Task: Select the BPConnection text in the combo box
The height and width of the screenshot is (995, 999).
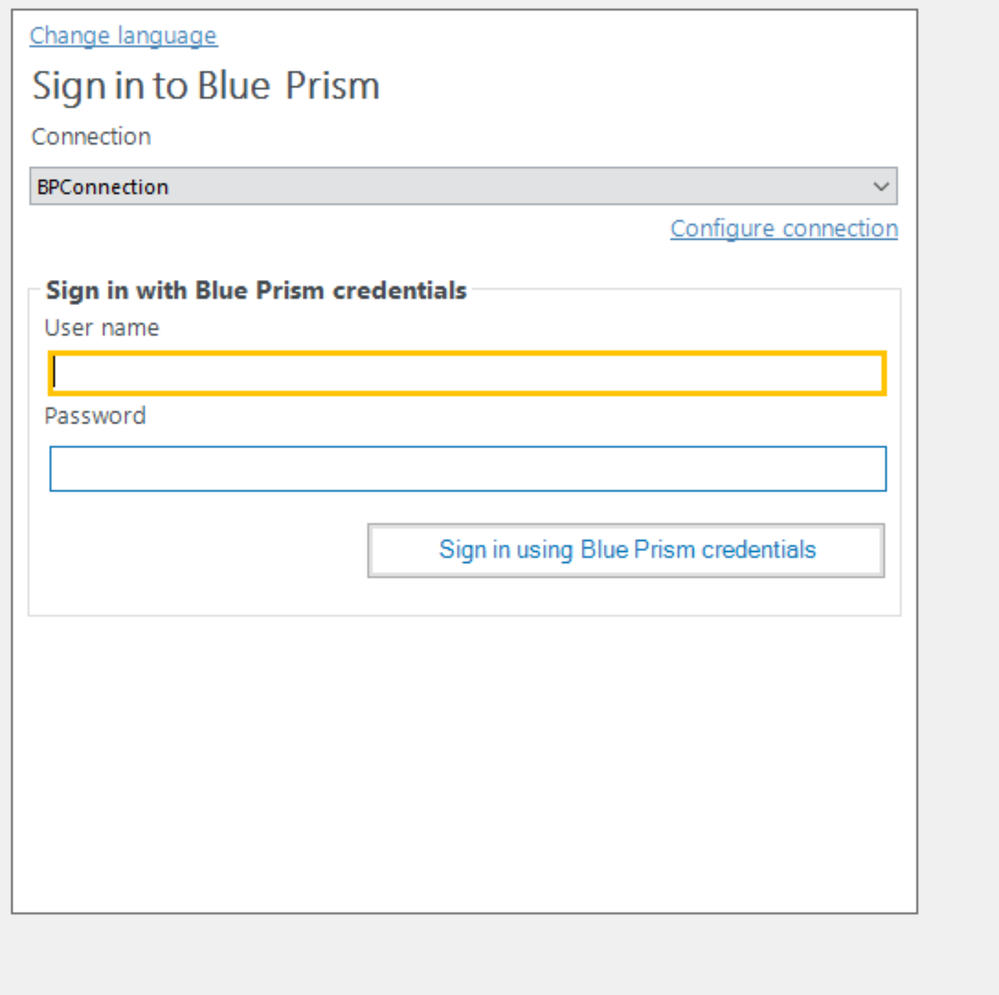Action: click(x=103, y=187)
